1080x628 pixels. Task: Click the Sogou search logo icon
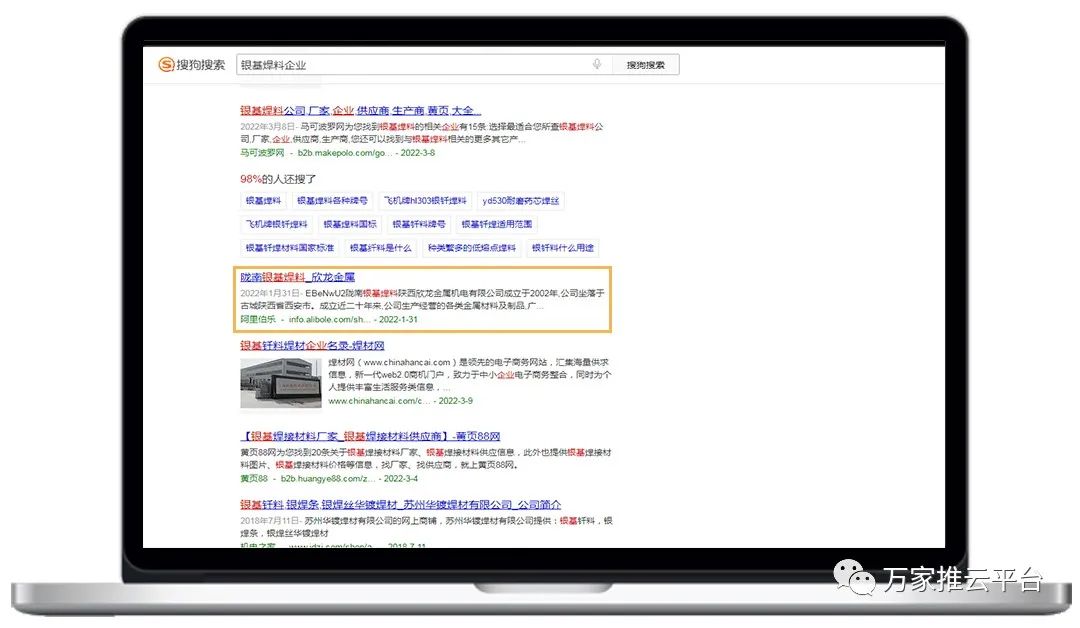(166, 65)
